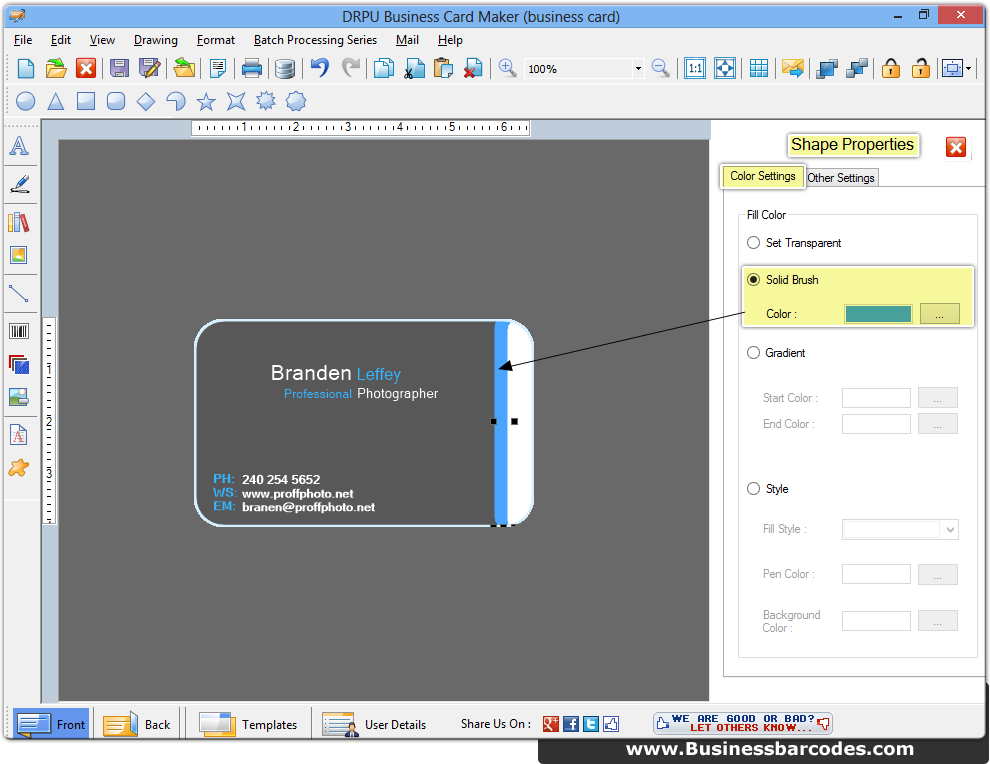The image size is (990, 764).
Task: Redo with the gray arrow icon
Action: click(x=350, y=68)
